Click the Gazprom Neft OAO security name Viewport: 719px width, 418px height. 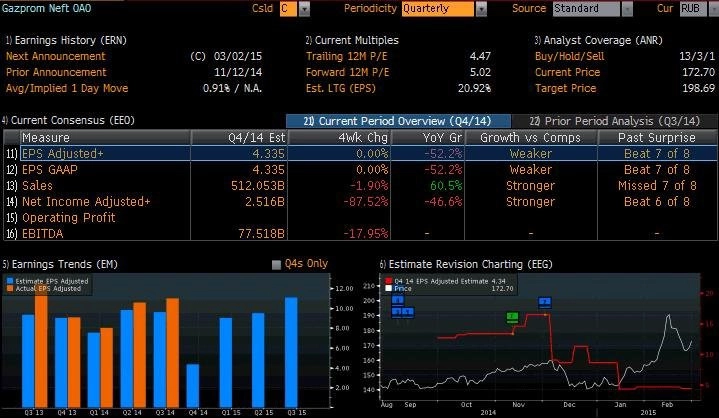pos(46,8)
